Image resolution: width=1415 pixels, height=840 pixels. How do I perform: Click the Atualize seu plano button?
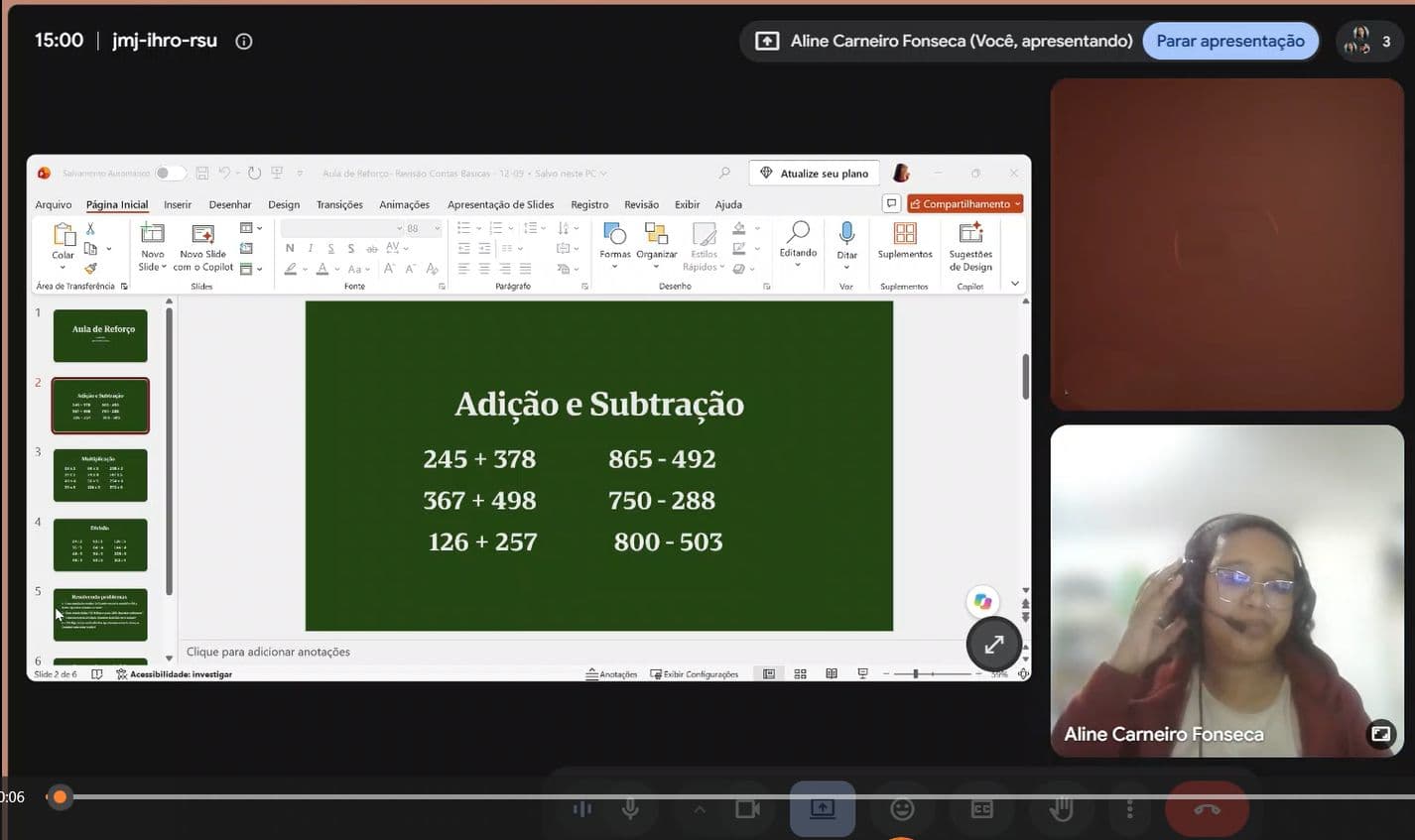(814, 173)
